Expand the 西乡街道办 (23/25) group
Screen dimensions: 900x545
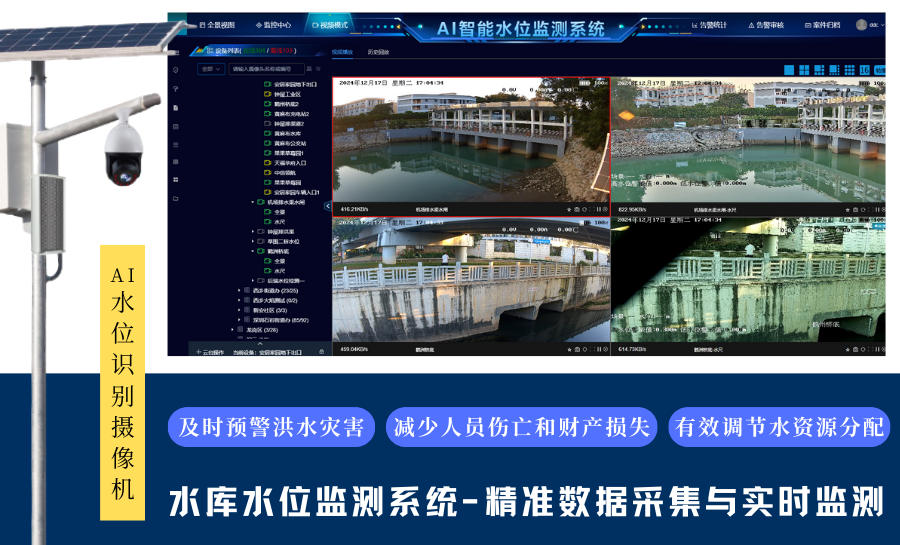[x=239, y=291]
